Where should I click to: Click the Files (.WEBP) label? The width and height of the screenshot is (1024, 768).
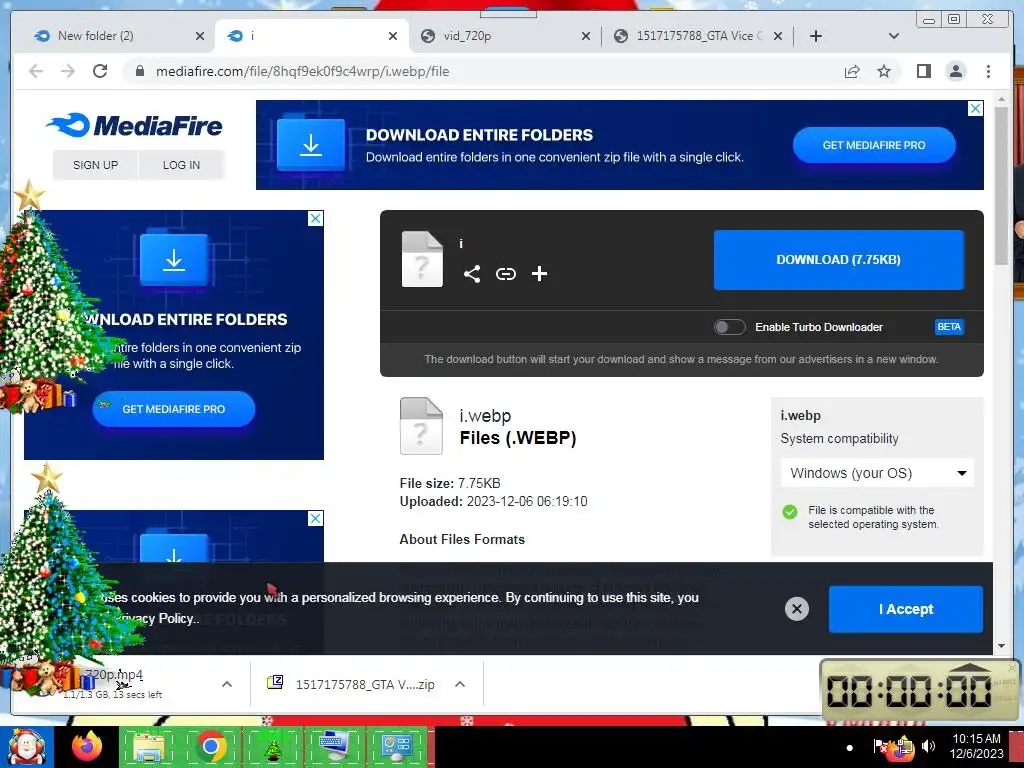[518, 438]
